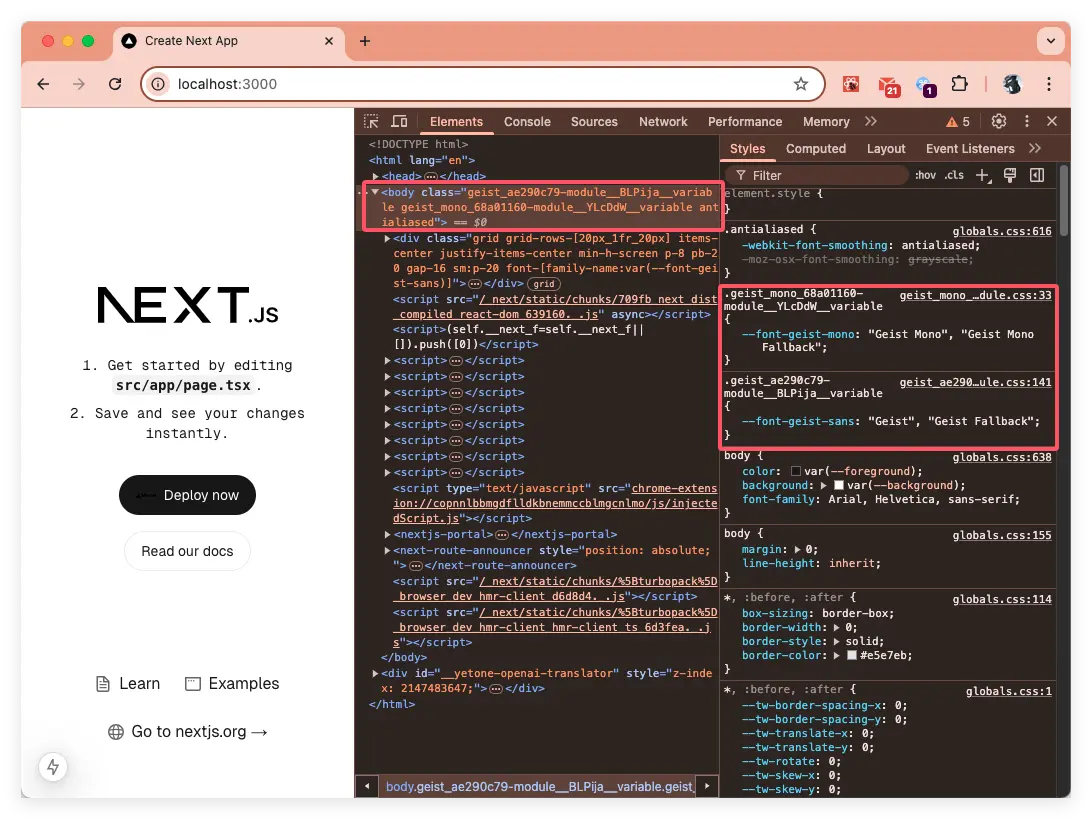The width and height of the screenshot is (1092, 819).
Task: Expand the next-route-announcer element node
Action: [x=387, y=550]
